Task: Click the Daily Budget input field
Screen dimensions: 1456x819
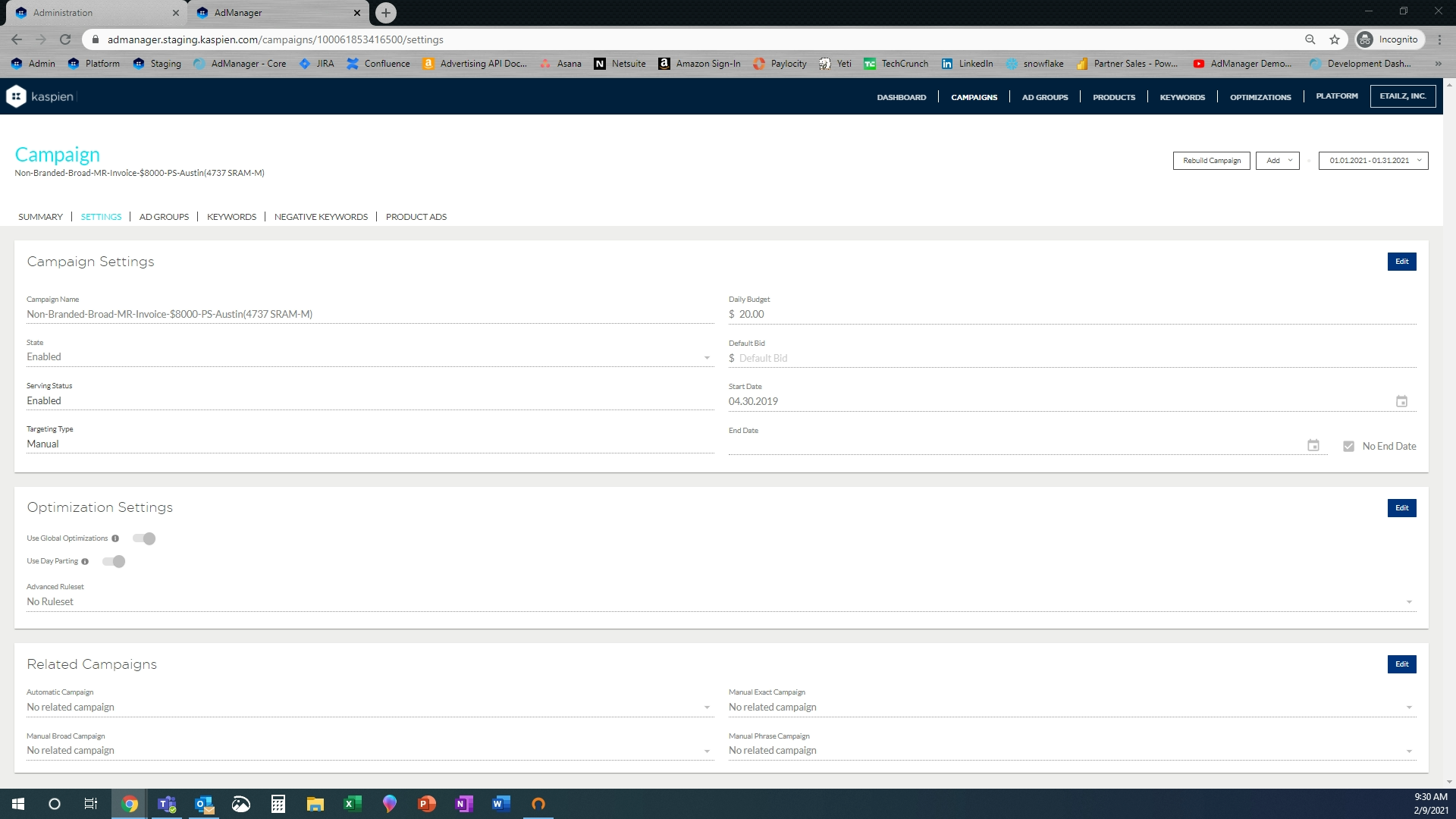Action: (x=1062, y=314)
